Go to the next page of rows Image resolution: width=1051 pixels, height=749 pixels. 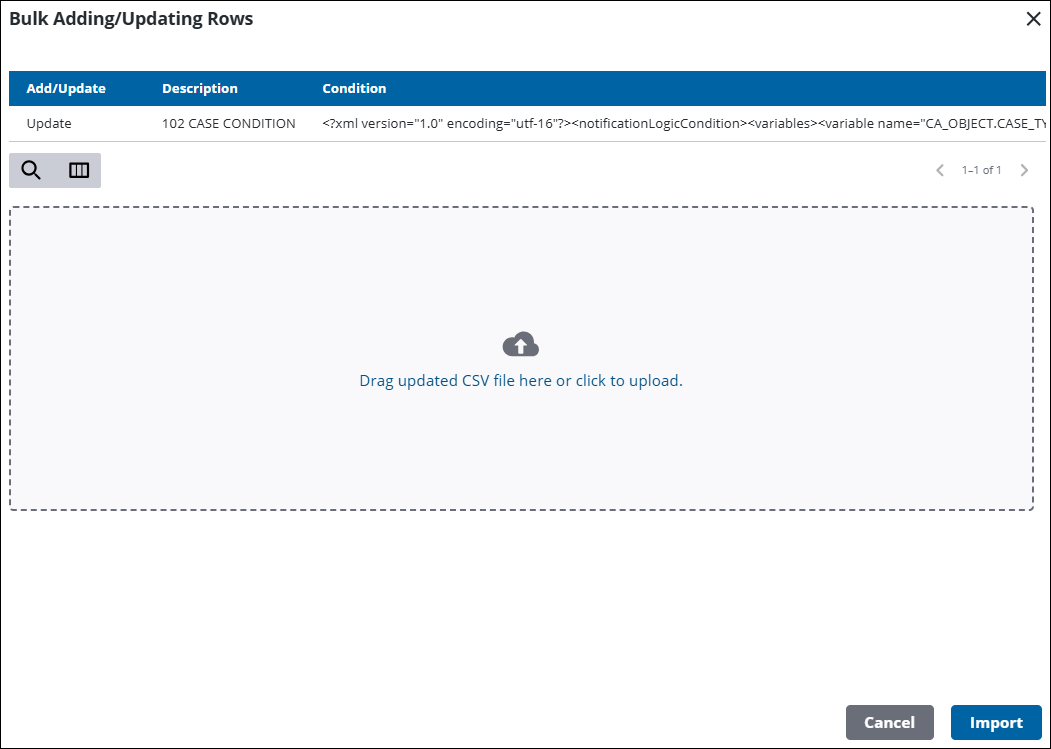[x=1024, y=170]
